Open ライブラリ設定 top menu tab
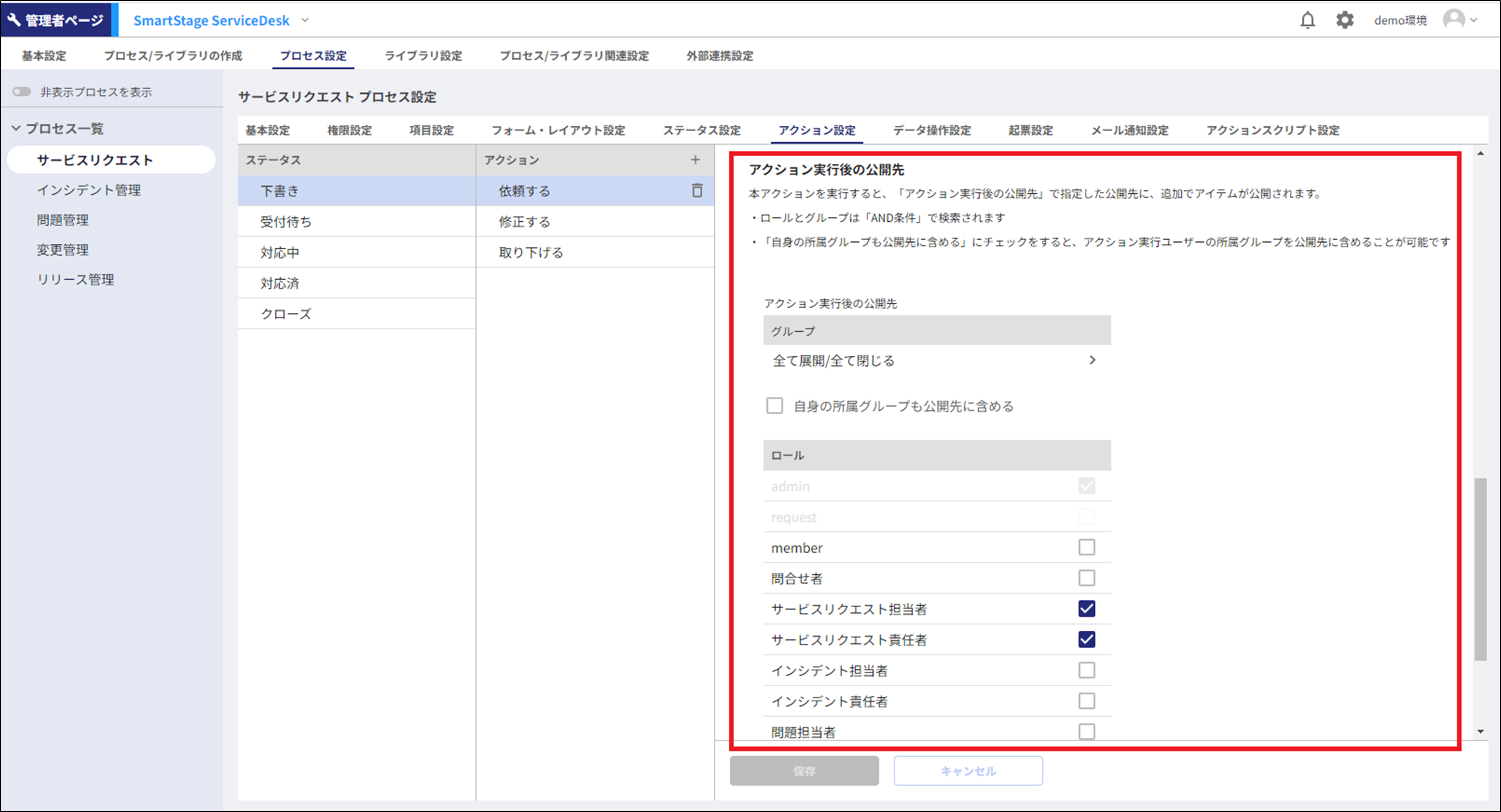Image resolution: width=1501 pixels, height=812 pixels. 423,55
